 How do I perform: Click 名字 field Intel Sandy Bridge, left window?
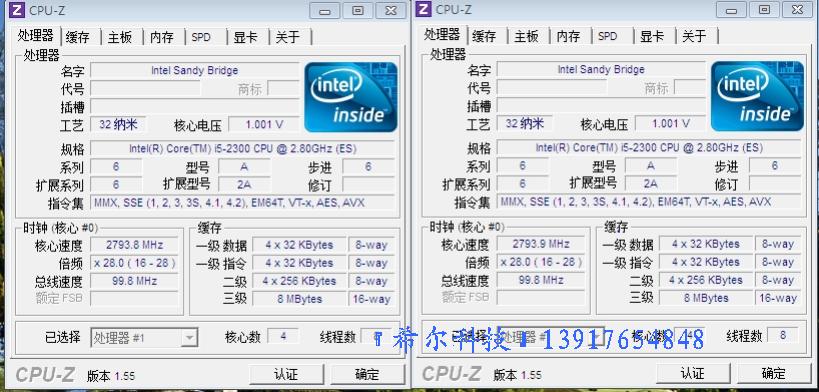click(x=194, y=70)
